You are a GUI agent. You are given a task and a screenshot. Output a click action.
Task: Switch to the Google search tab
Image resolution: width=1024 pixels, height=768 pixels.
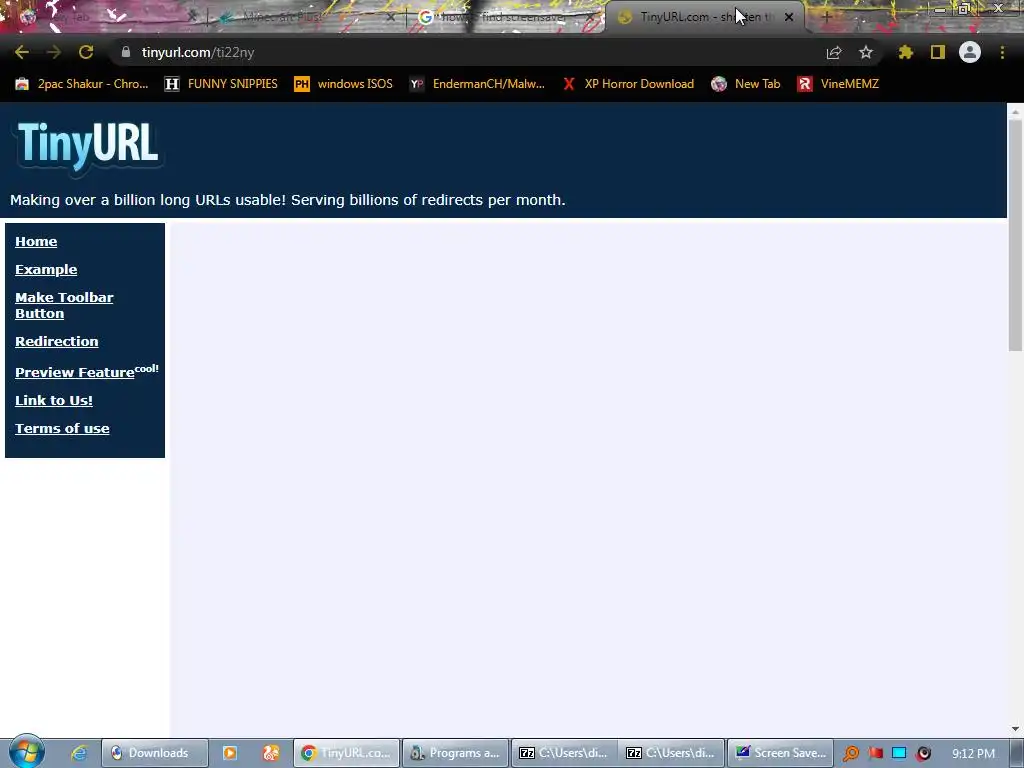point(503,17)
